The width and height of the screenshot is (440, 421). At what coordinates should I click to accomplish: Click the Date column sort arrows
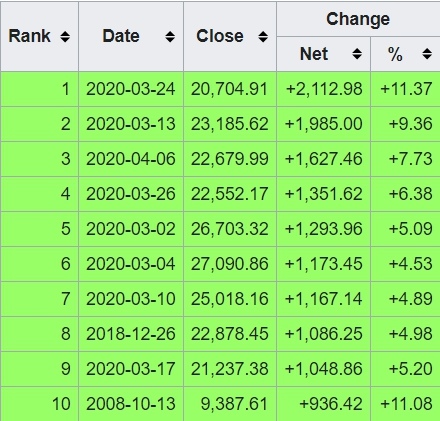(170, 36)
